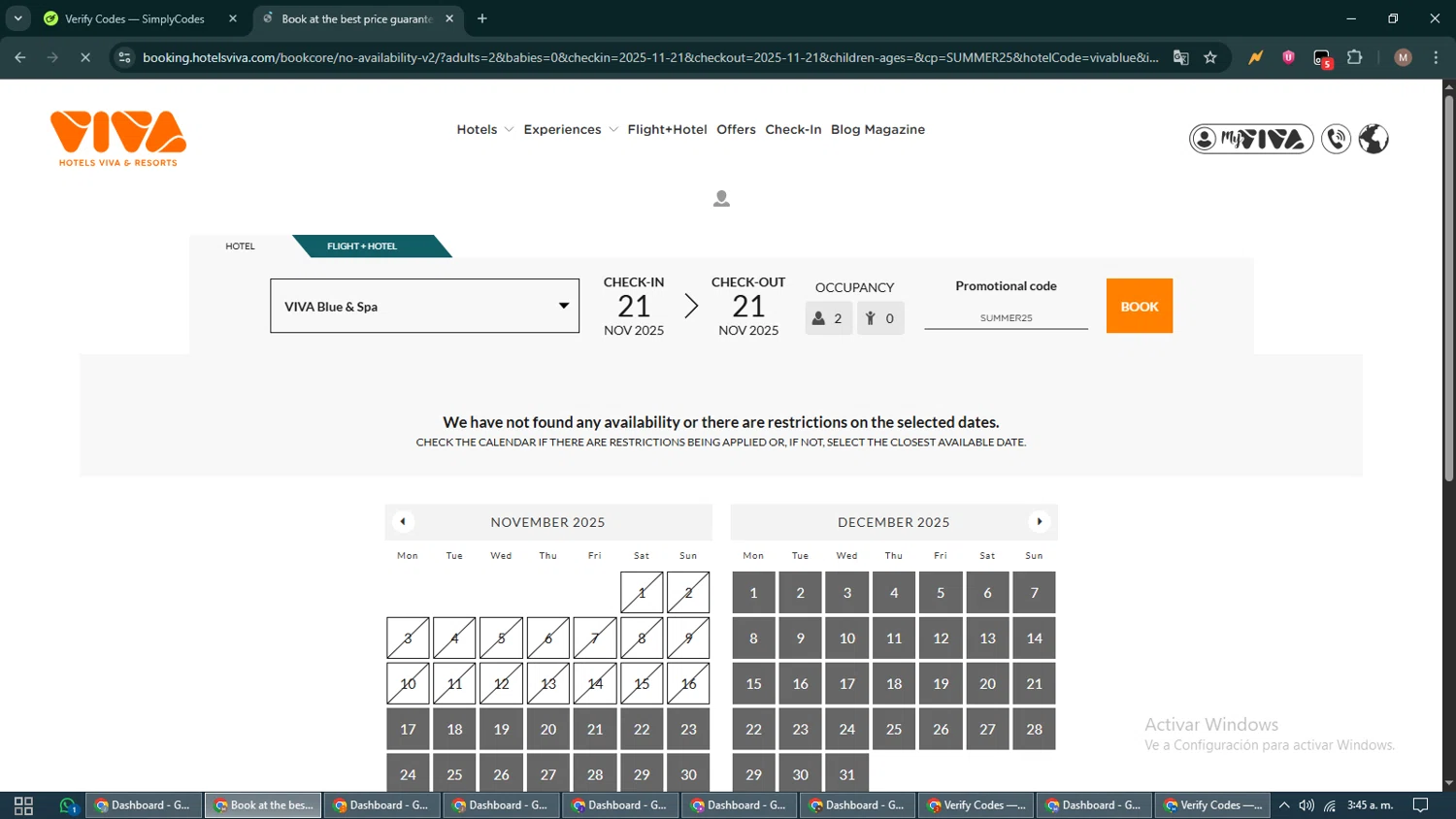Screen dimensions: 1456x819
Task: Expand the Hotels menu
Action: tap(484, 129)
